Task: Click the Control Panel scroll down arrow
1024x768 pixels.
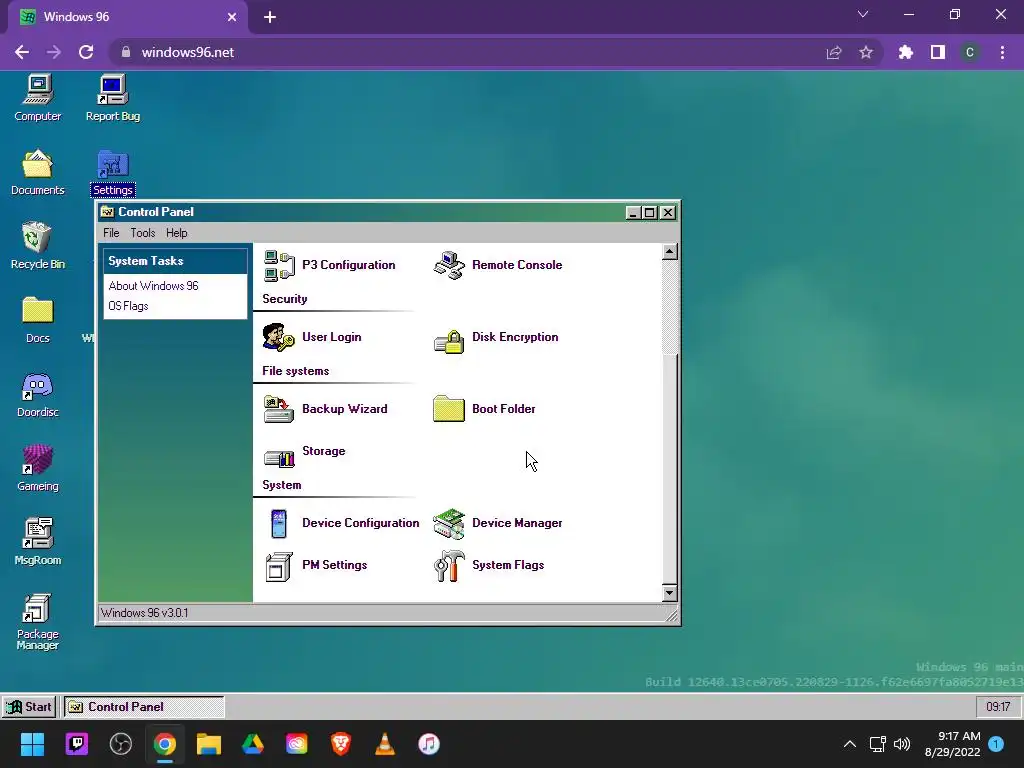Action: click(x=669, y=593)
